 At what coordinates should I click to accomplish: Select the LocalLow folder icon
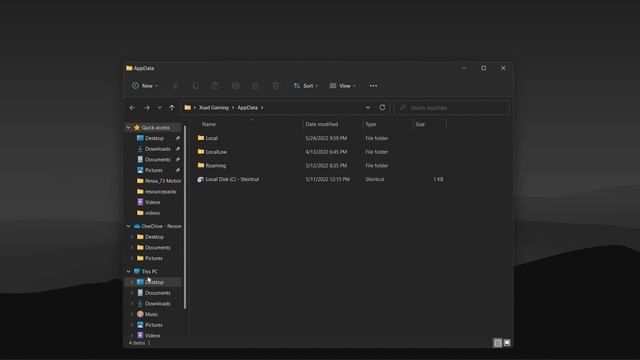201,151
